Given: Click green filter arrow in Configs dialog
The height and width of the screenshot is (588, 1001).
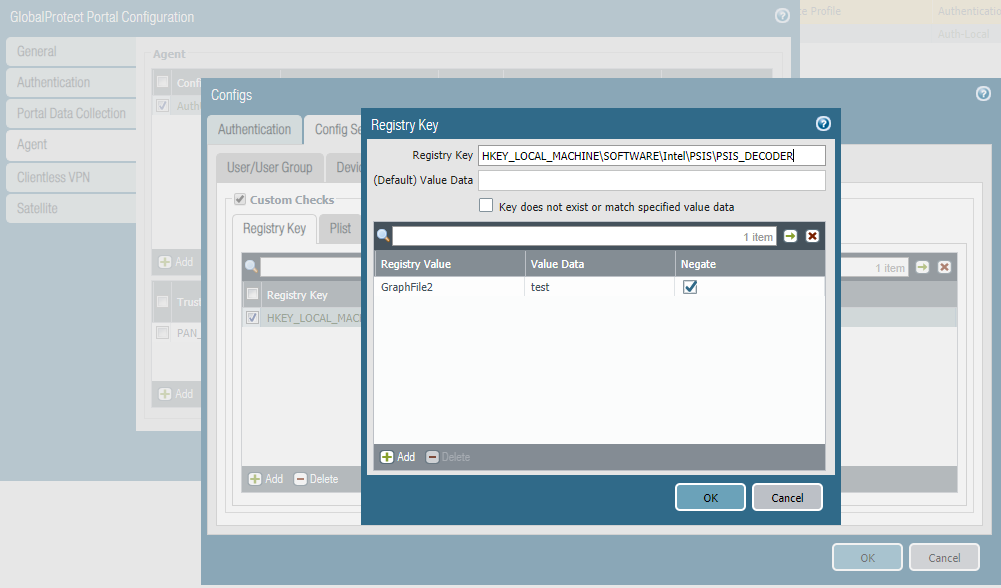Looking at the screenshot, I should (x=924, y=267).
